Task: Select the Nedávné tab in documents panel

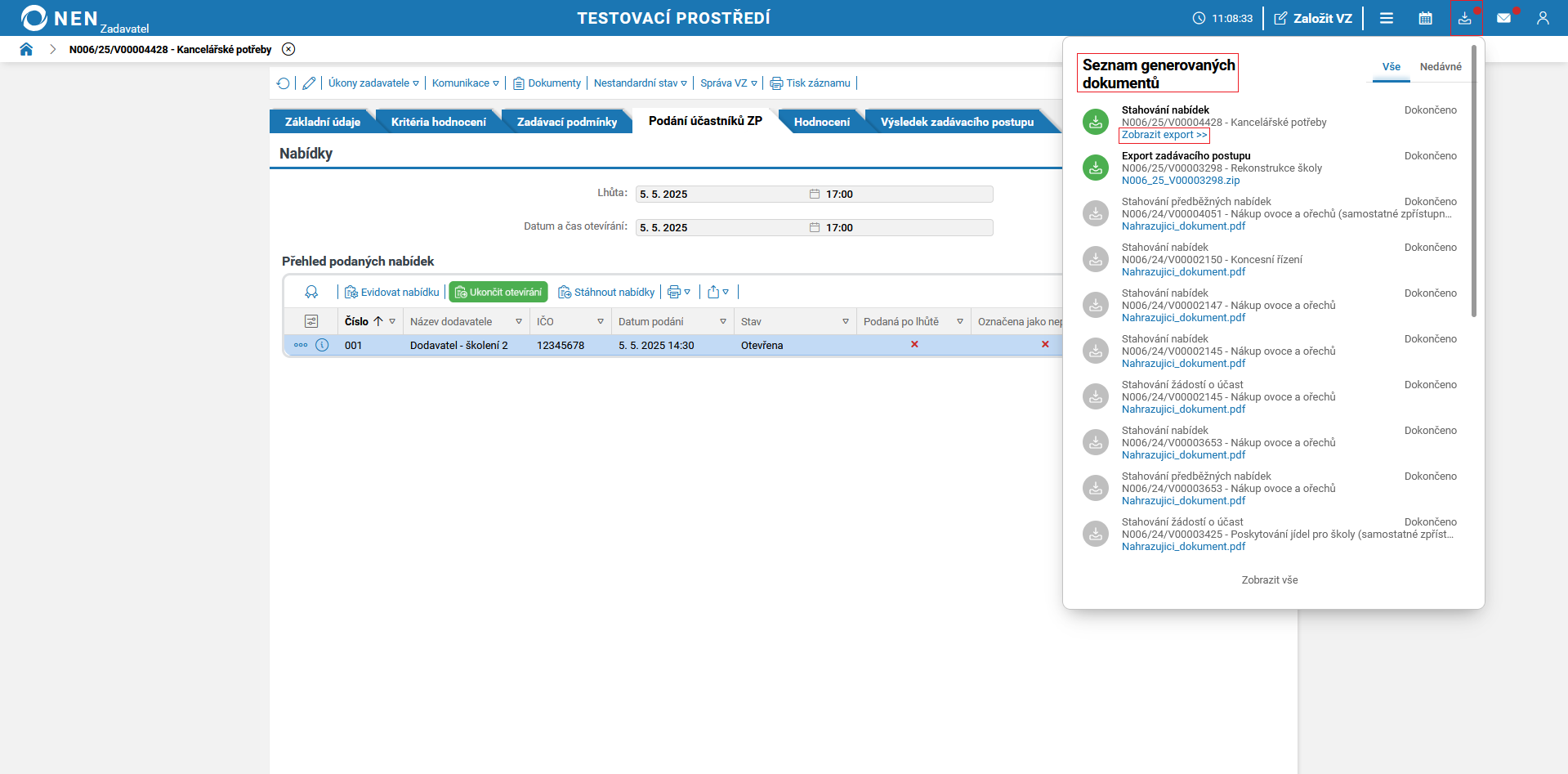Action: pos(1441,67)
